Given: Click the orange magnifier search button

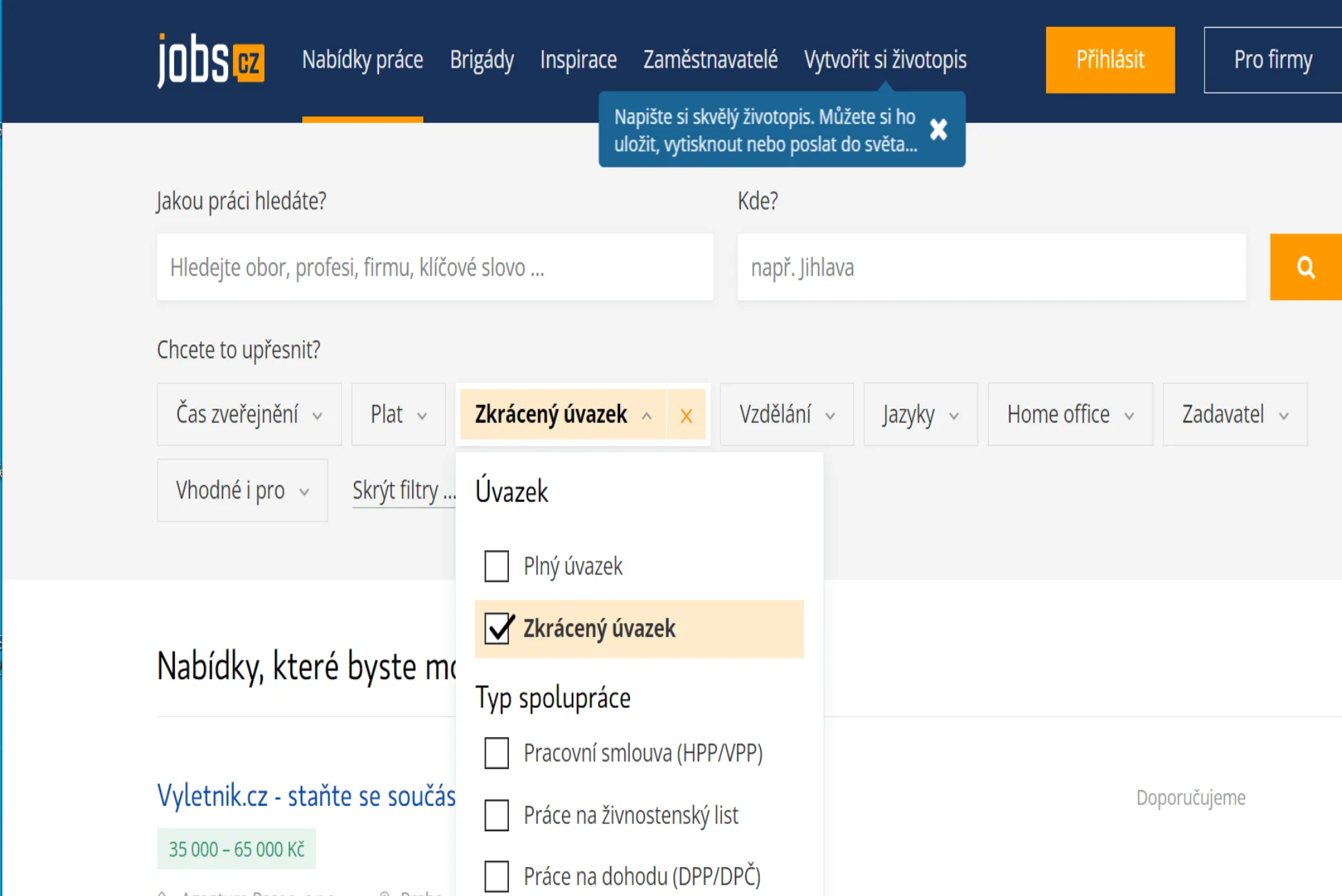Looking at the screenshot, I should coord(1305,267).
